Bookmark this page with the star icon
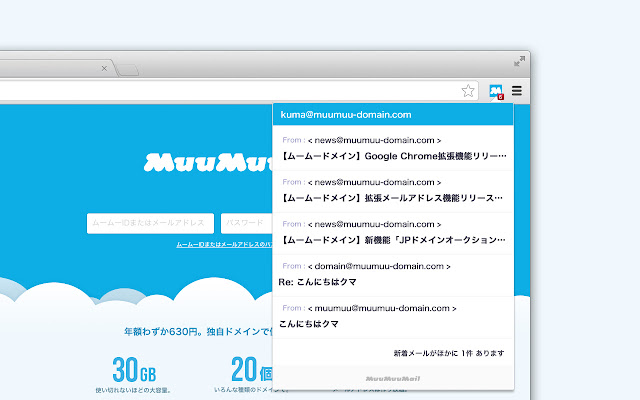 pos(468,91)
